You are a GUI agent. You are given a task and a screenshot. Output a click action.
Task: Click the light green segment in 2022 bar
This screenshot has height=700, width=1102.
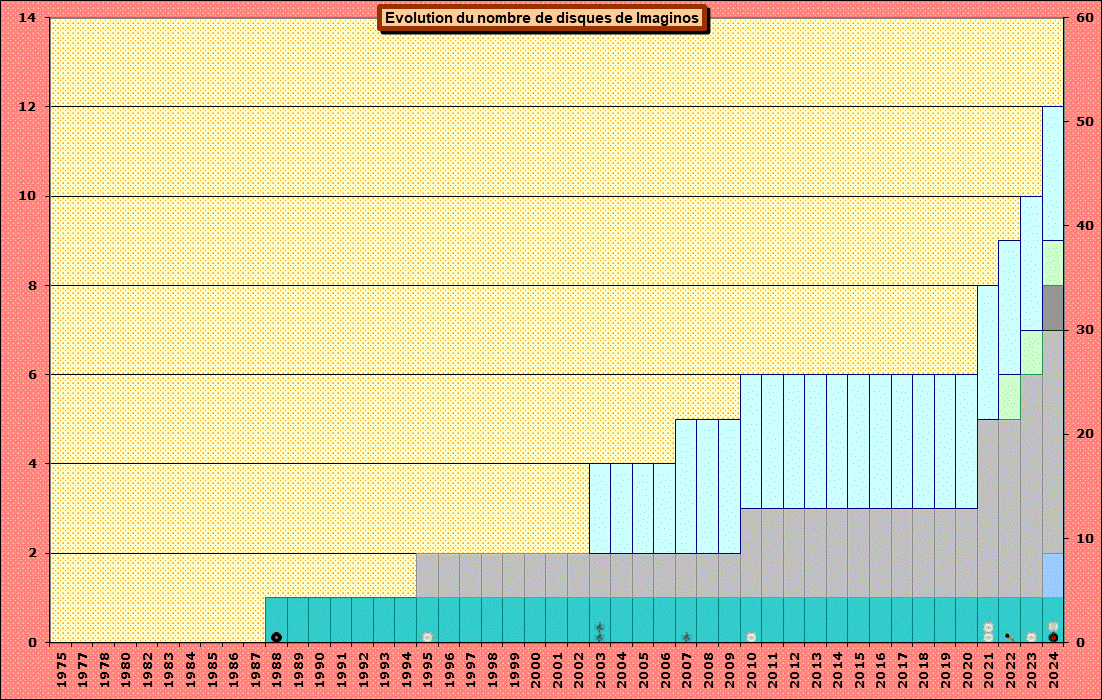point(1009,397)
